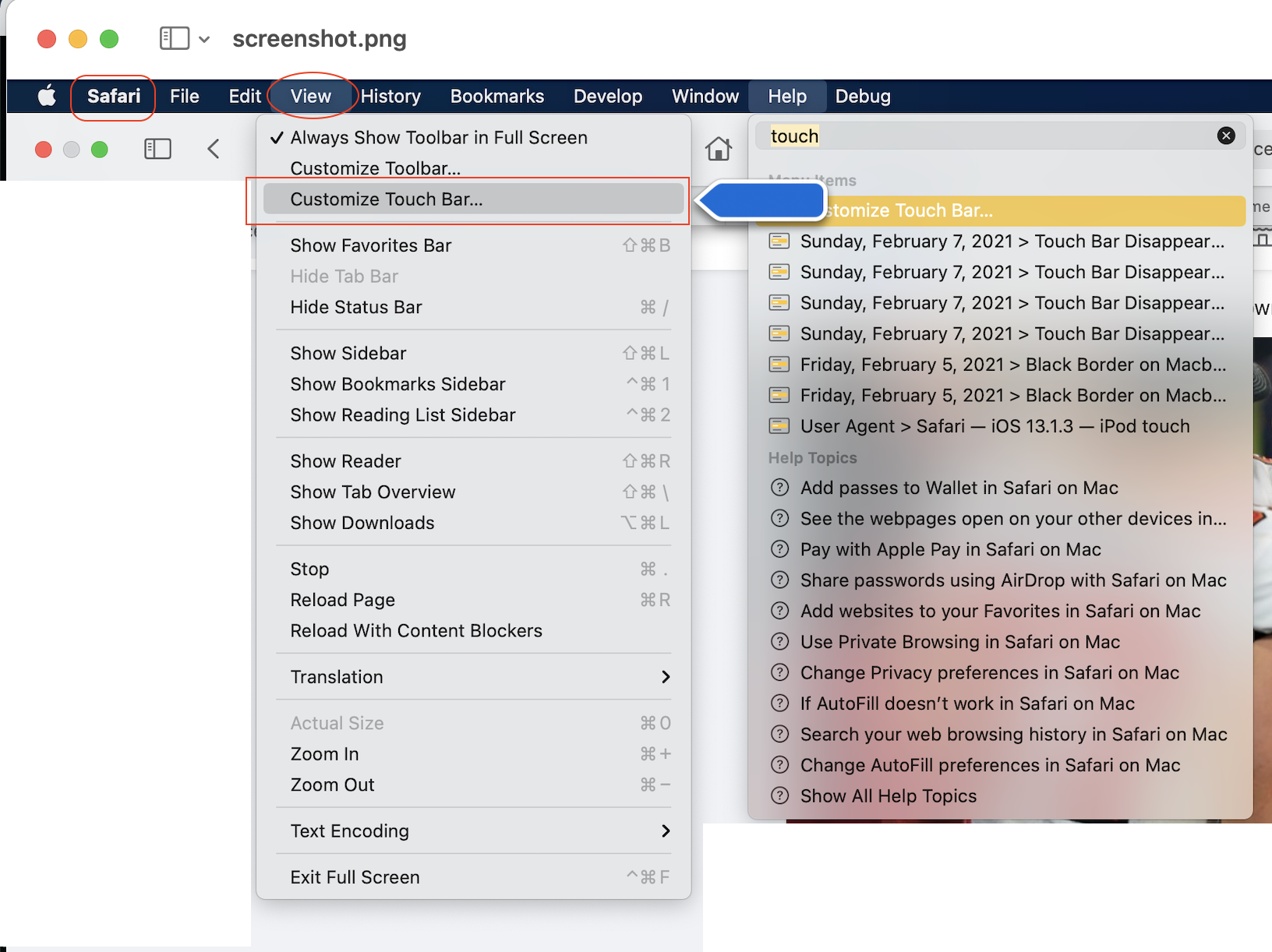The image size is (1272, 952).
Task: Open the Window menu
Action: pos(705,96)
